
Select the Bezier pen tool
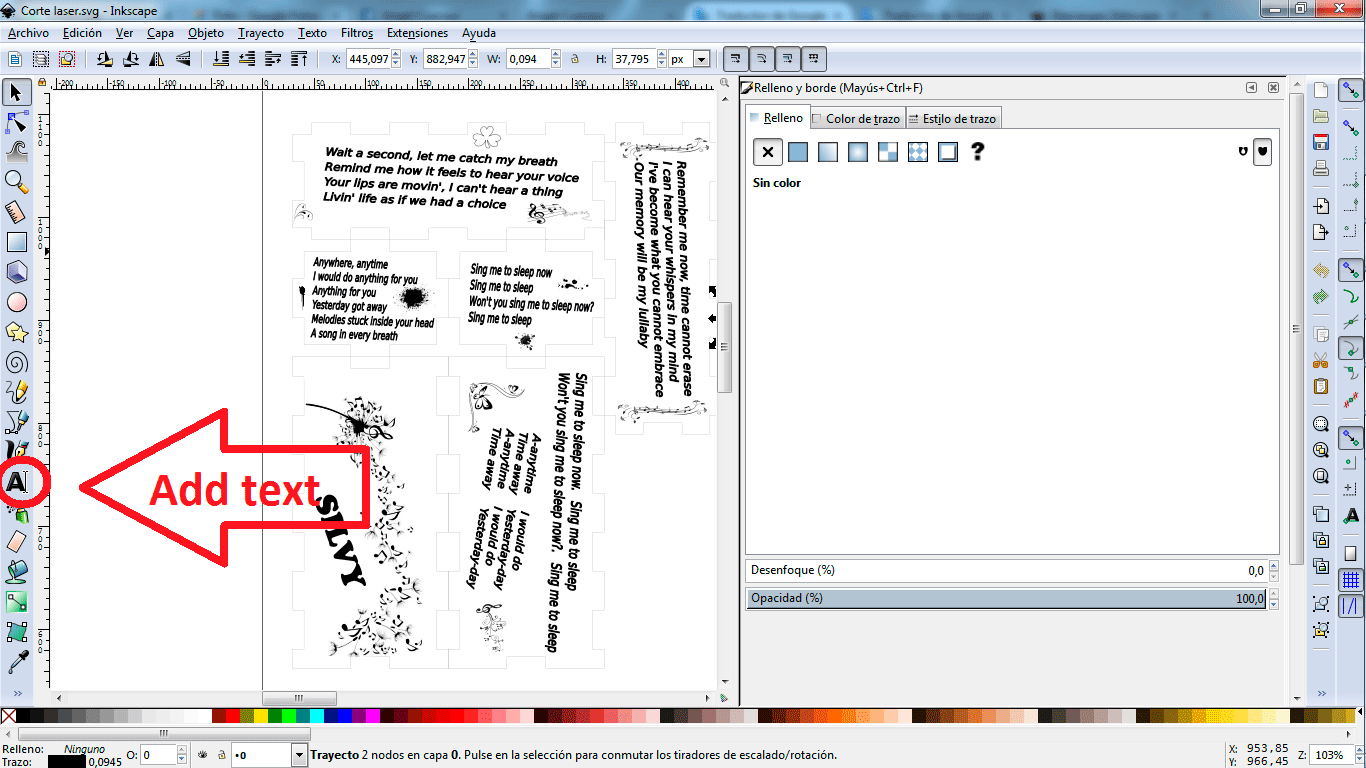point(16,421)
